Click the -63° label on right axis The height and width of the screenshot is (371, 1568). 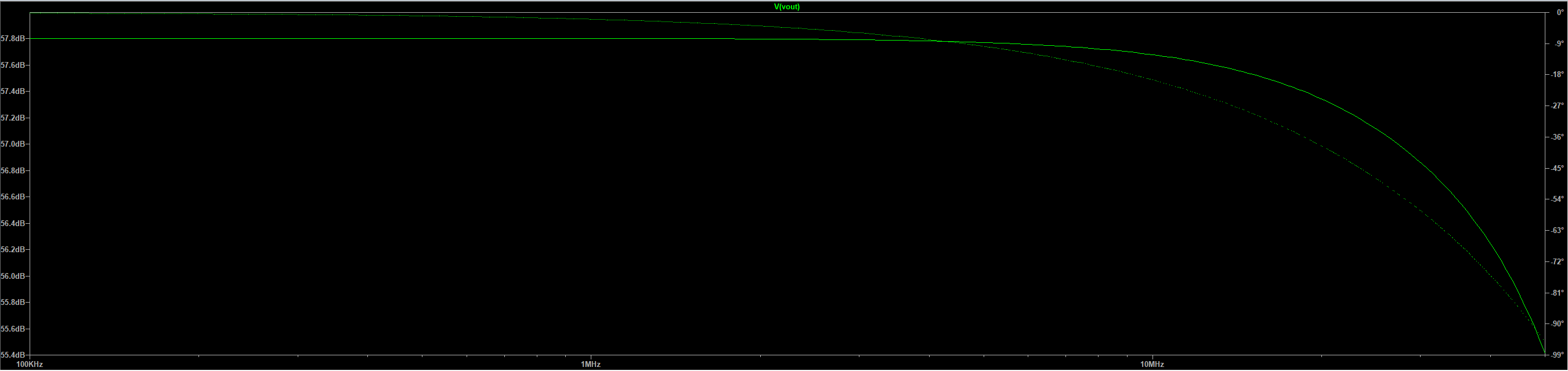tap(1557, 231)
